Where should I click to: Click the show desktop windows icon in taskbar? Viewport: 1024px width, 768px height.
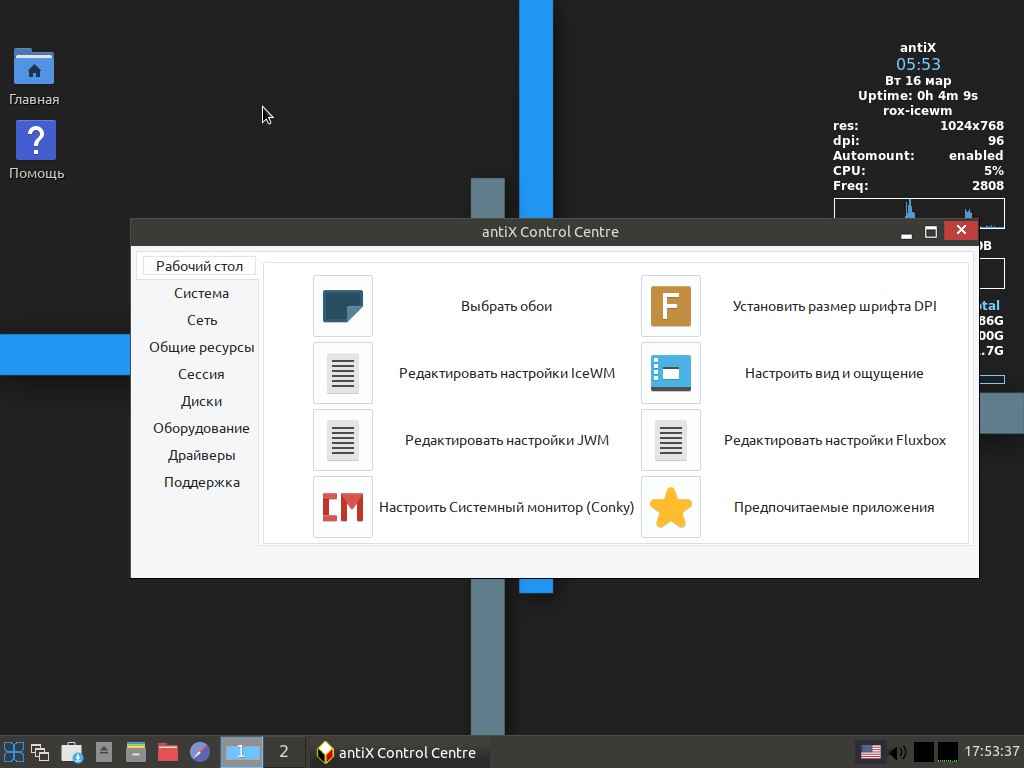tap(40, 752)
